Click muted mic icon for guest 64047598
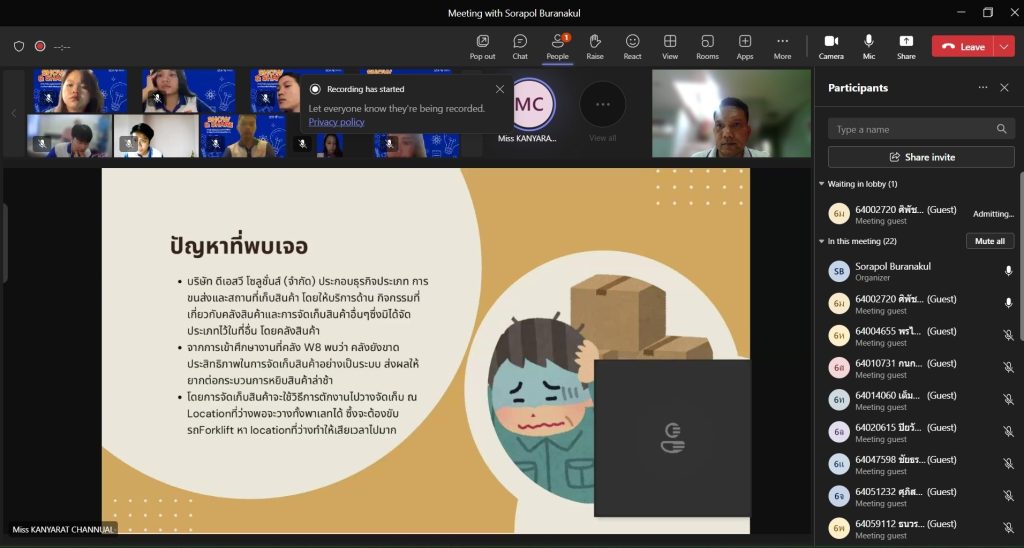This screenshot has height=548, width=1024. (x=1008, y=463)
